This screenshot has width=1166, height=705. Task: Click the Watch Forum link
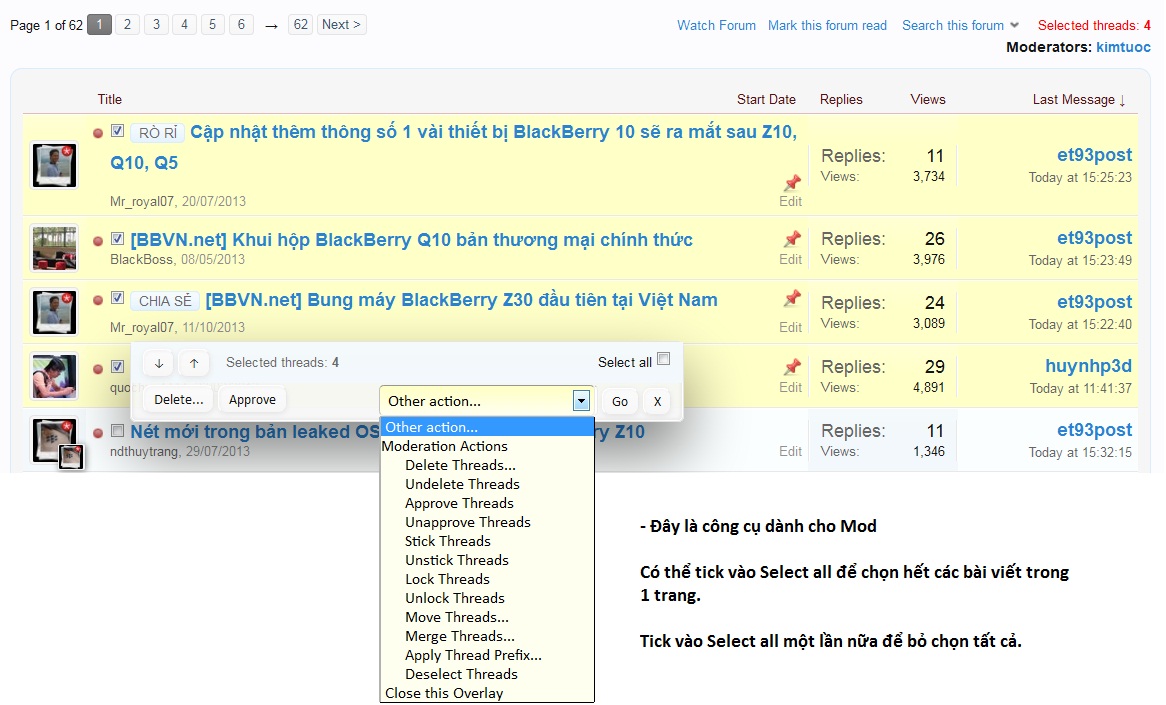tap(716, 25)
